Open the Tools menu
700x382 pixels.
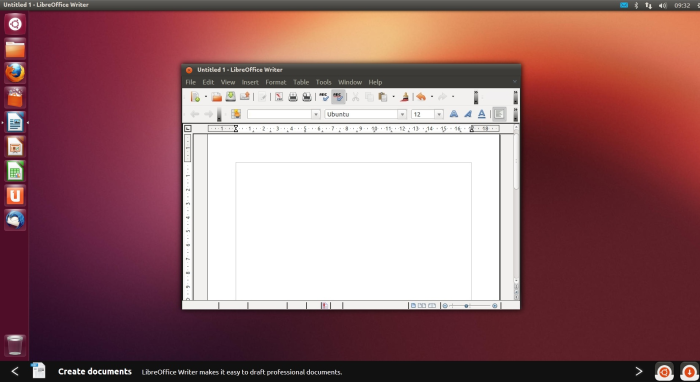click(x=324, y=82)
